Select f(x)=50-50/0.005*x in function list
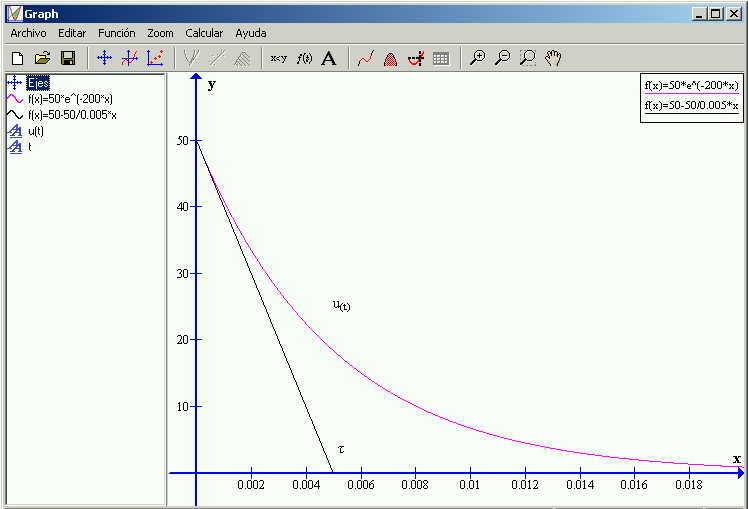 pos(72,115)
